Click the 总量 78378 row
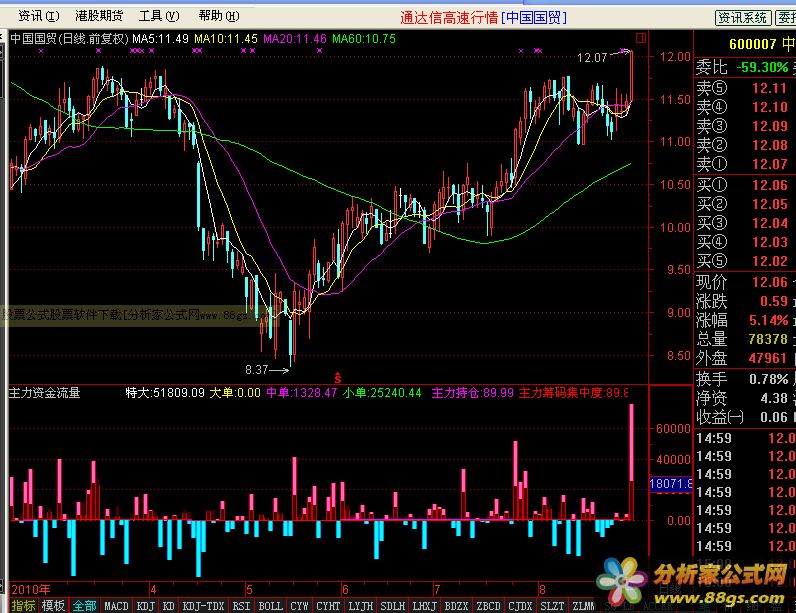The image size is (796, 613). coord(744,339)
